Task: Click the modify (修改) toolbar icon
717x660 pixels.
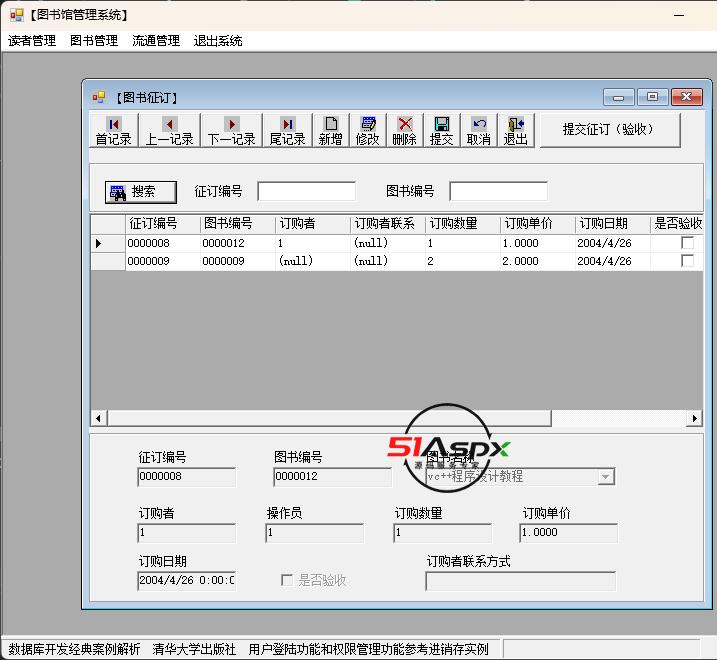Action: (368, 131)
